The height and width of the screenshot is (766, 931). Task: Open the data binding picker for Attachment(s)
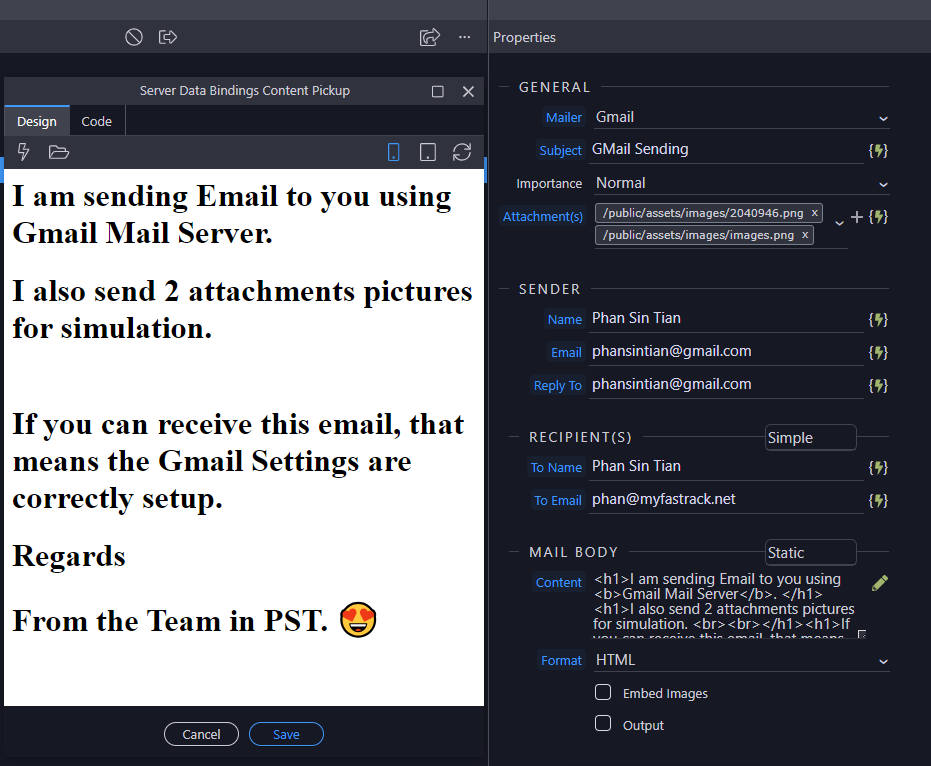pyautogui.click(x=878, y=217)
